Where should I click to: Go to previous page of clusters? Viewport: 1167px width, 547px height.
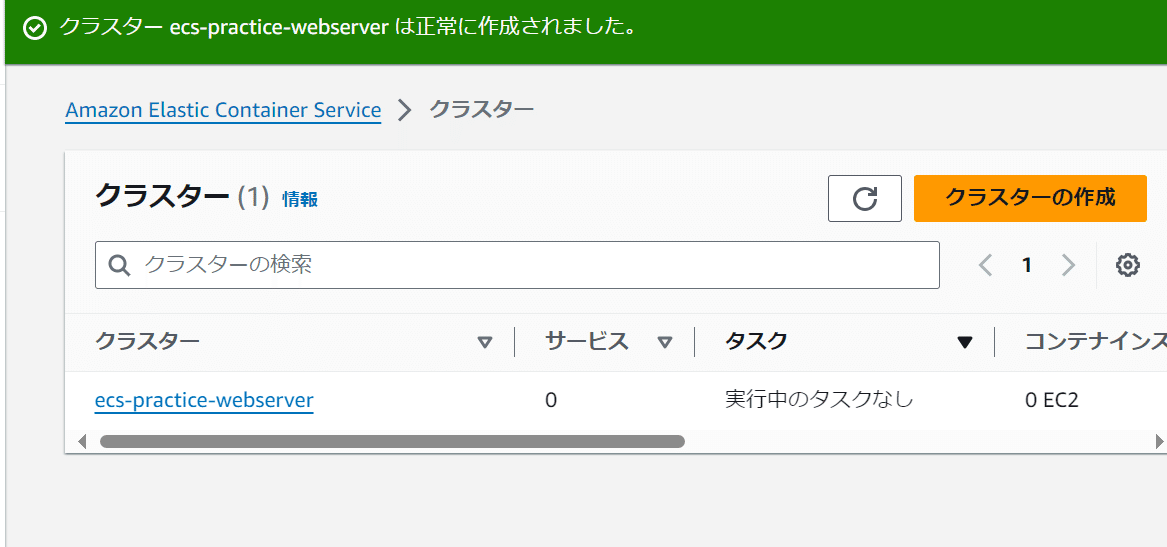point(986,265)
